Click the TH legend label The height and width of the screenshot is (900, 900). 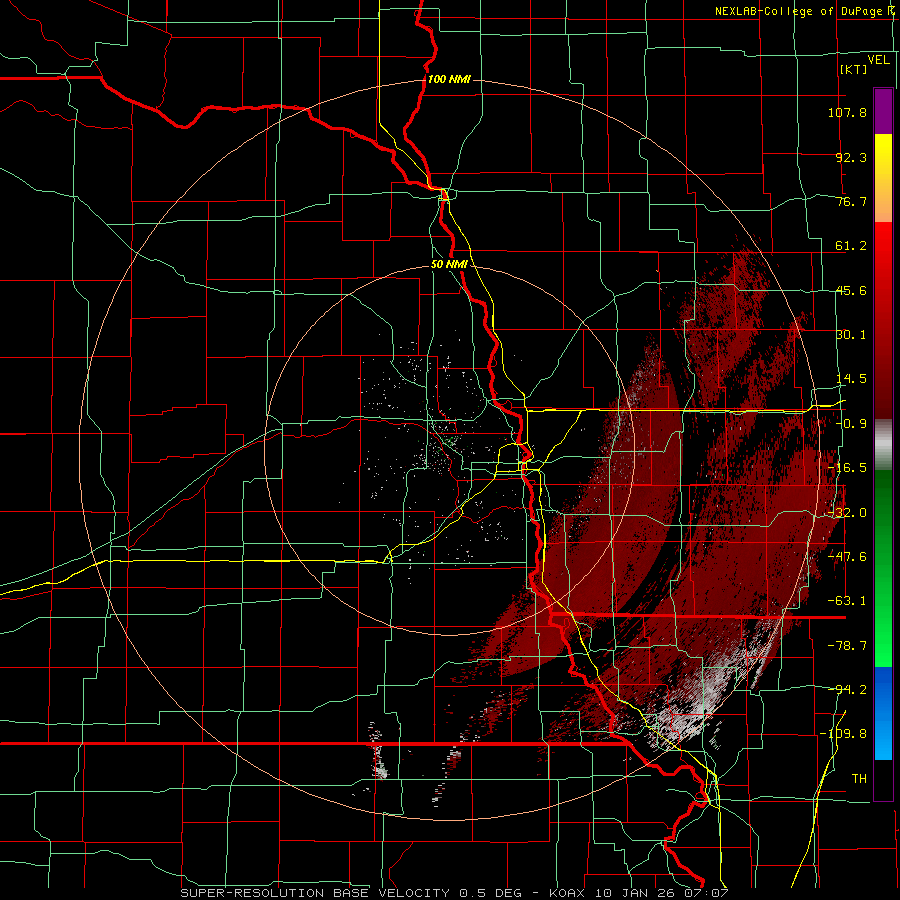click(x=859, y=779)
